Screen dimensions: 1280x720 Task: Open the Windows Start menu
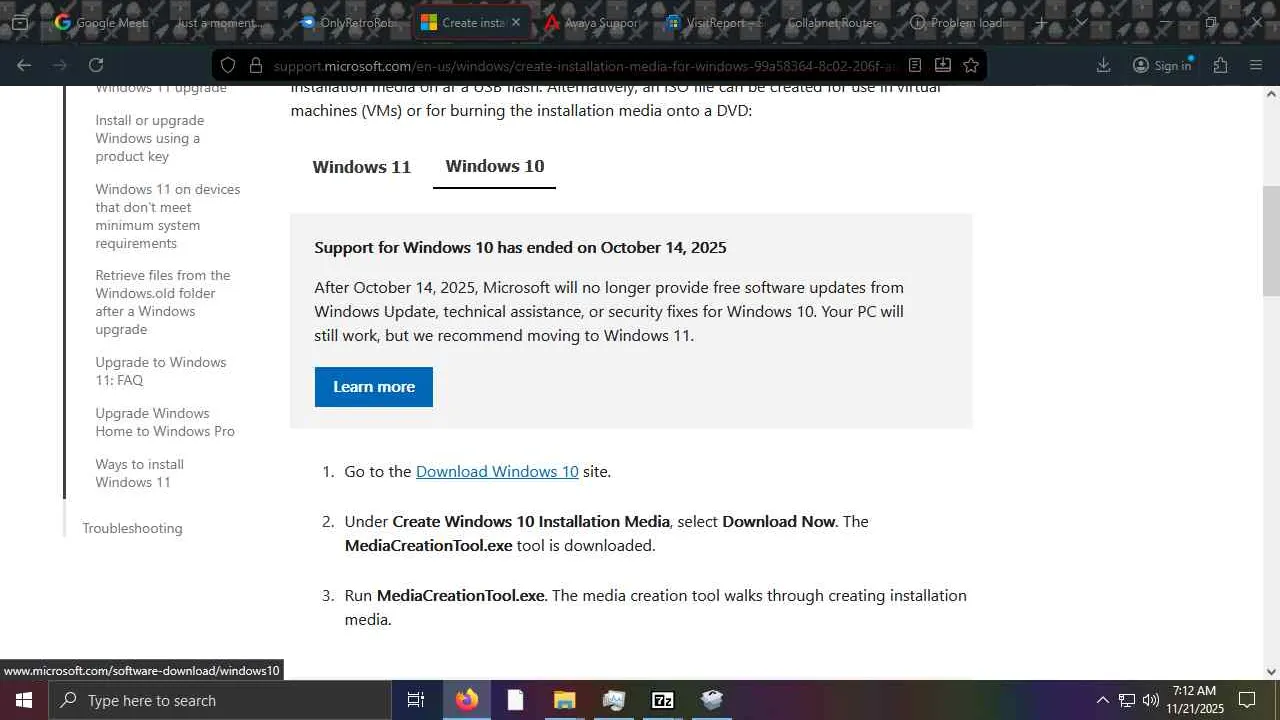coord(24,700)
